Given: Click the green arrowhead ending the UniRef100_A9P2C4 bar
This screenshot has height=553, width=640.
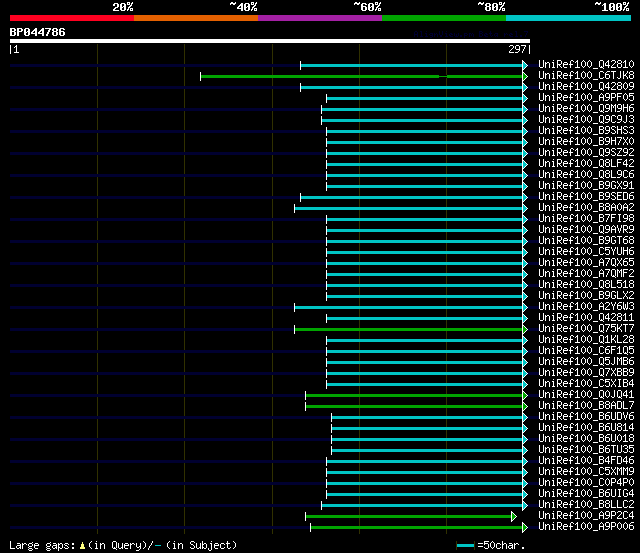Looking at the screenshot, I should (514, 517).
